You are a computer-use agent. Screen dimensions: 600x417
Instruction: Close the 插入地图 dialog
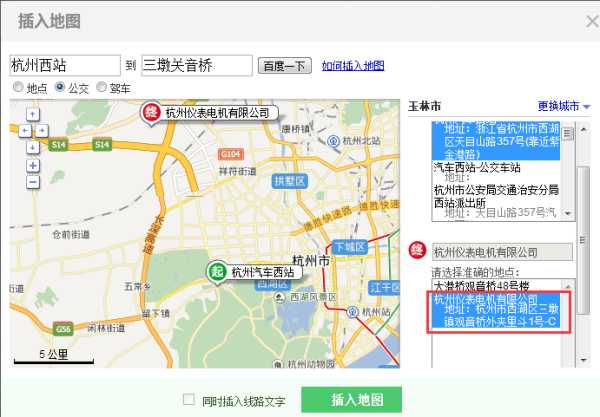coord(592,21)
